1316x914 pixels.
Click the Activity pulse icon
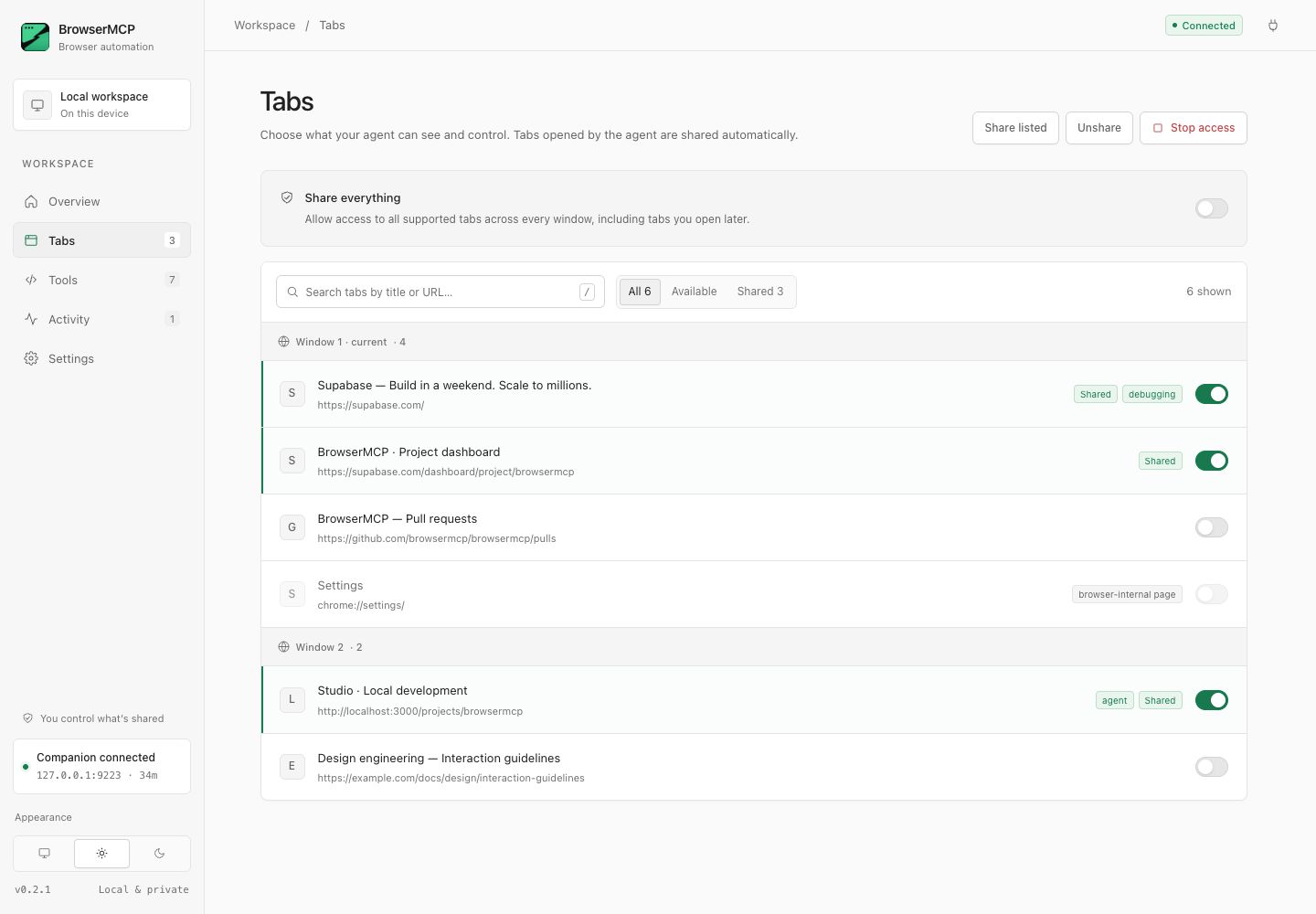click(x=31, y=319)
